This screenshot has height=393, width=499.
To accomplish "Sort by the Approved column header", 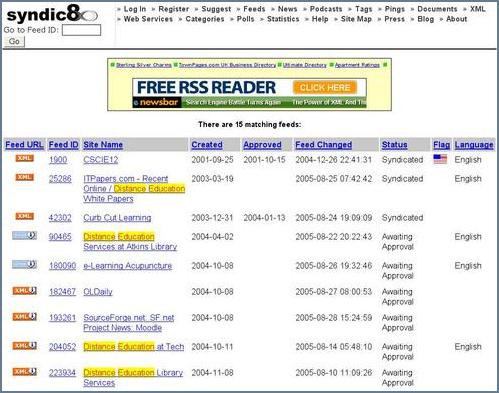I will coord(262,145).
